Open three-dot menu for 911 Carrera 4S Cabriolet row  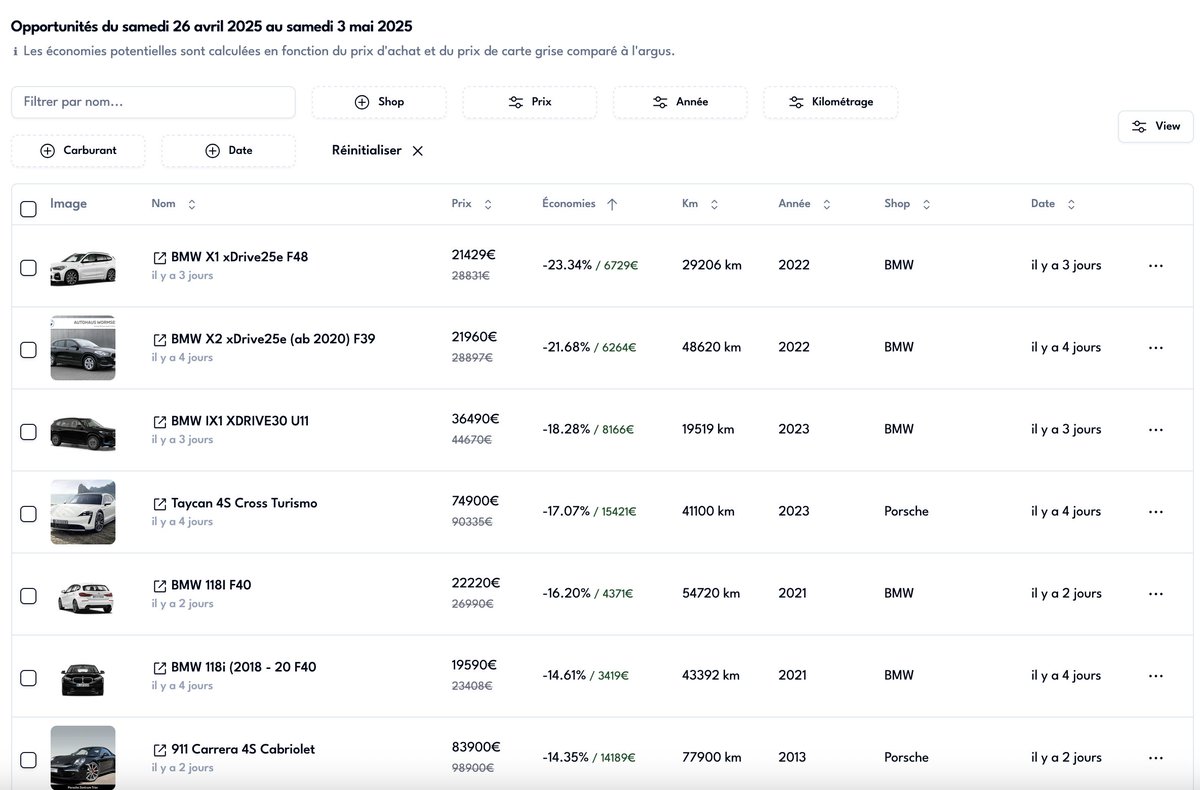tap(1156, 758)
